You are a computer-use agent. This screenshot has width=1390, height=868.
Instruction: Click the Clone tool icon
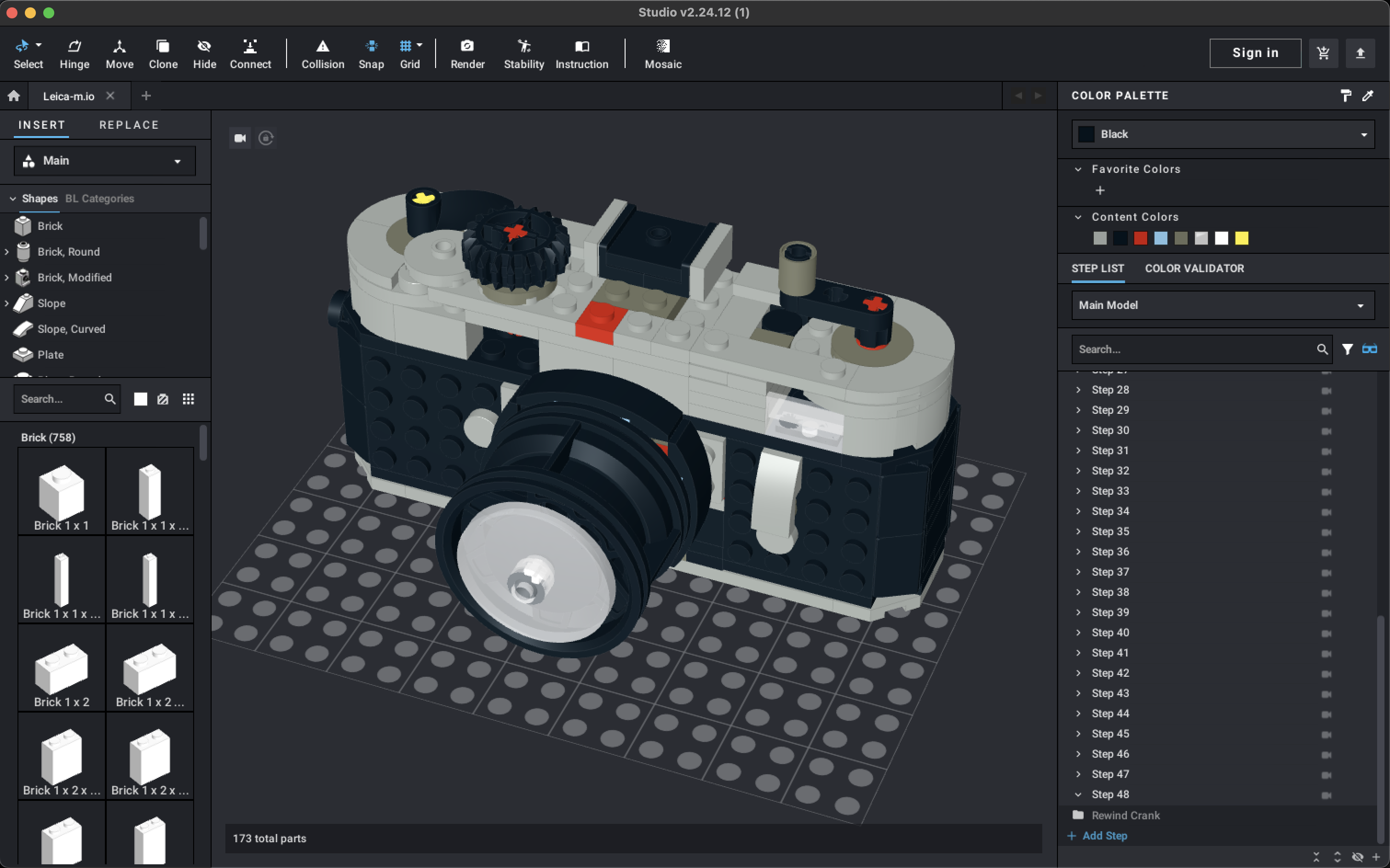click(x=163, y=46)
